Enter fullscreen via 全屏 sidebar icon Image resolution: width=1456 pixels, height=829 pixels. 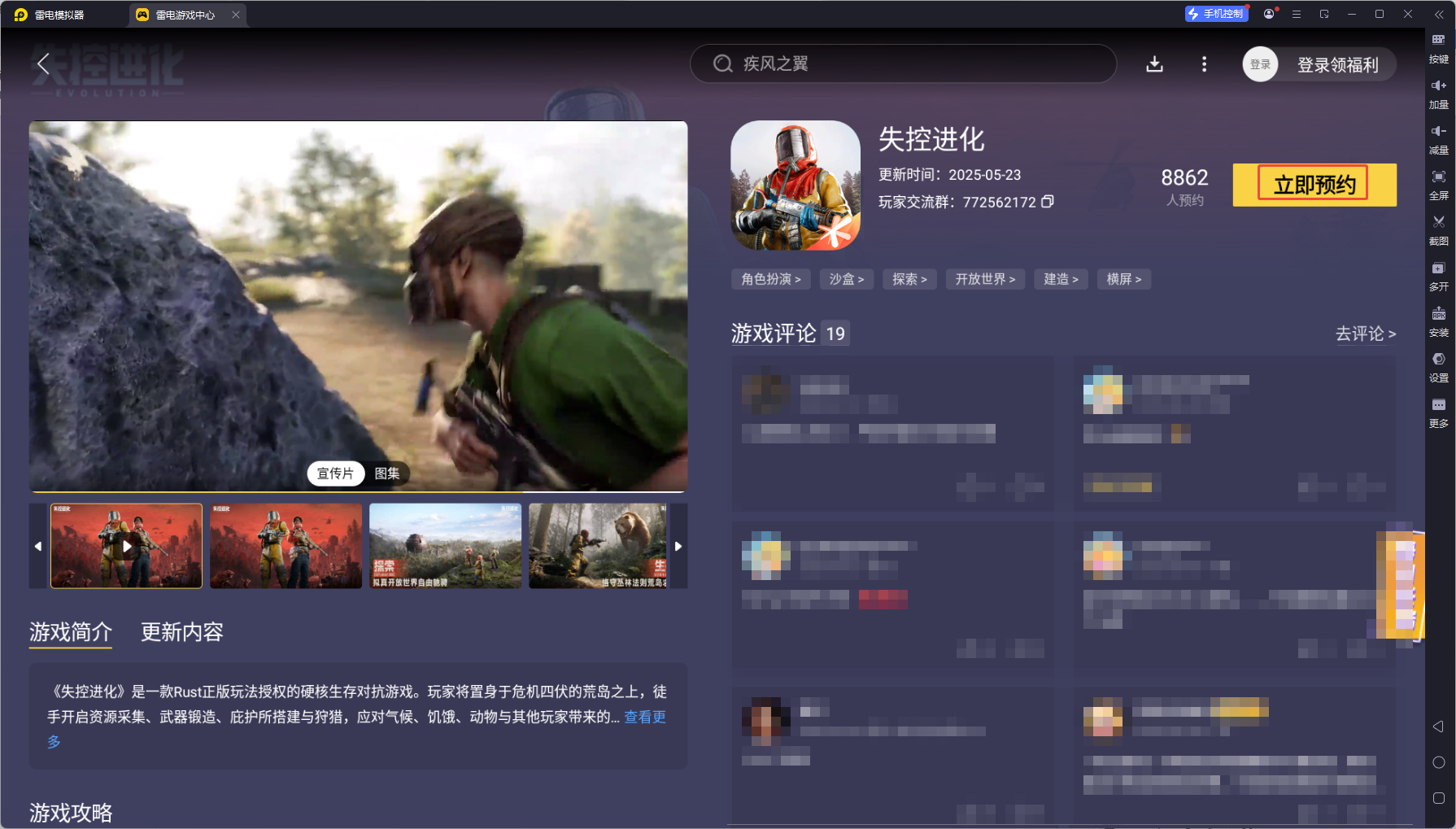coord(1439,185)
